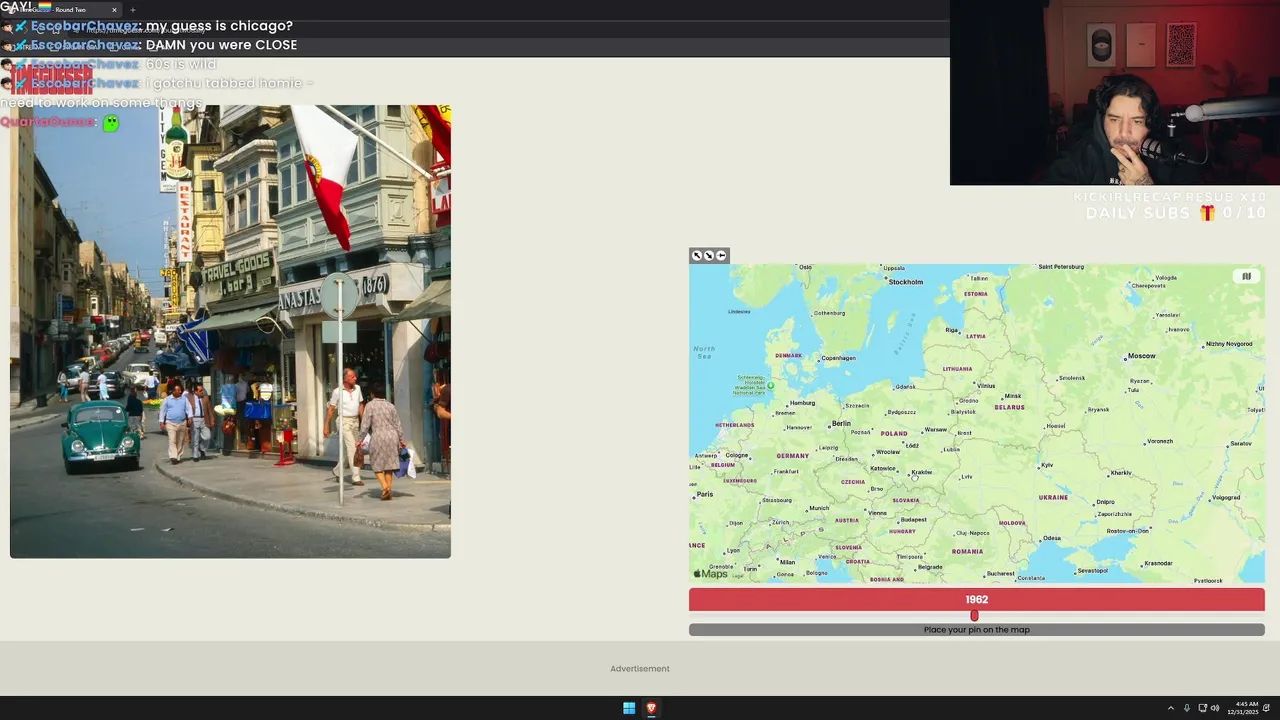Show hidden system tray icons
The height and width of the screenshot is (720, 1280).
coord(1171,708)
